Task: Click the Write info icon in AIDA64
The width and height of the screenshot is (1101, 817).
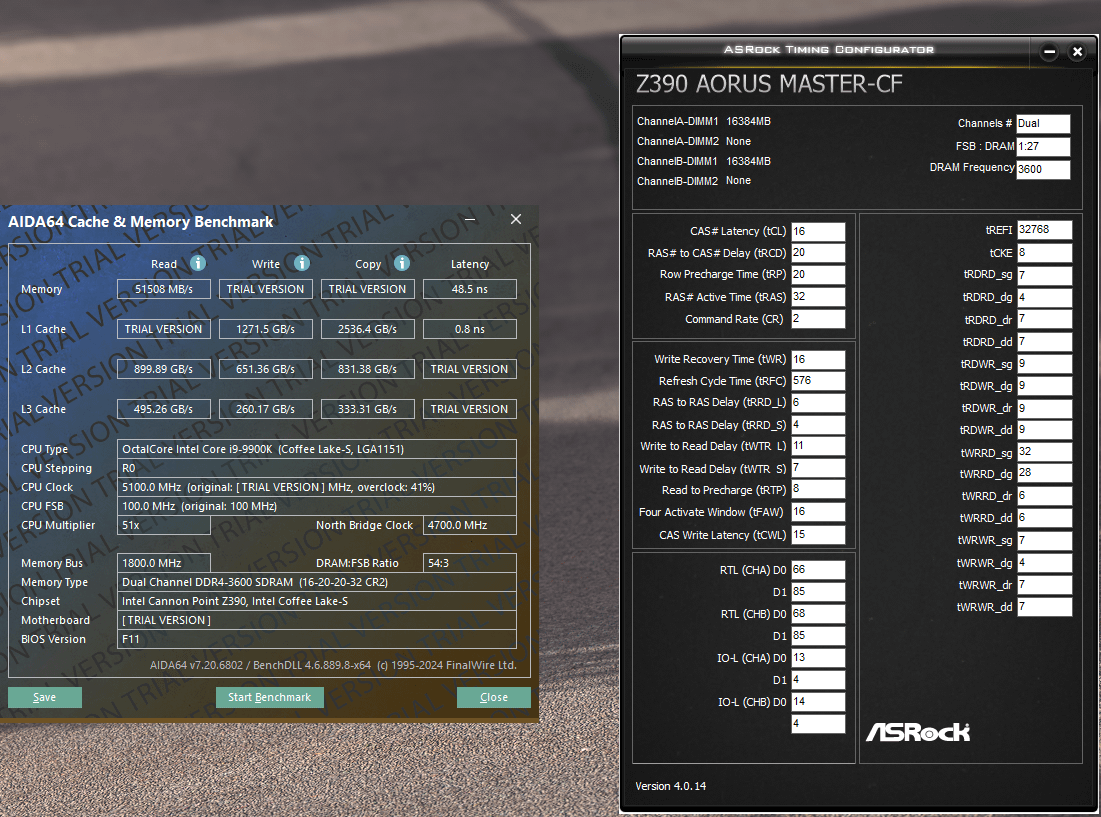Action: pyautogui.click(x=302, y=263)
